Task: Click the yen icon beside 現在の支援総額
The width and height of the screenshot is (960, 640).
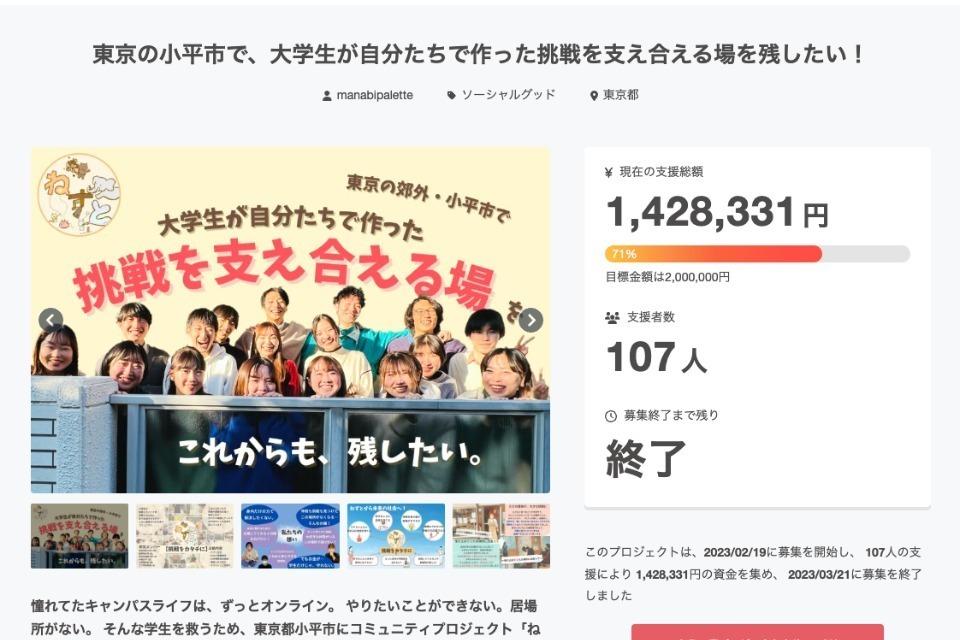Action: click(x=609, y=173)
